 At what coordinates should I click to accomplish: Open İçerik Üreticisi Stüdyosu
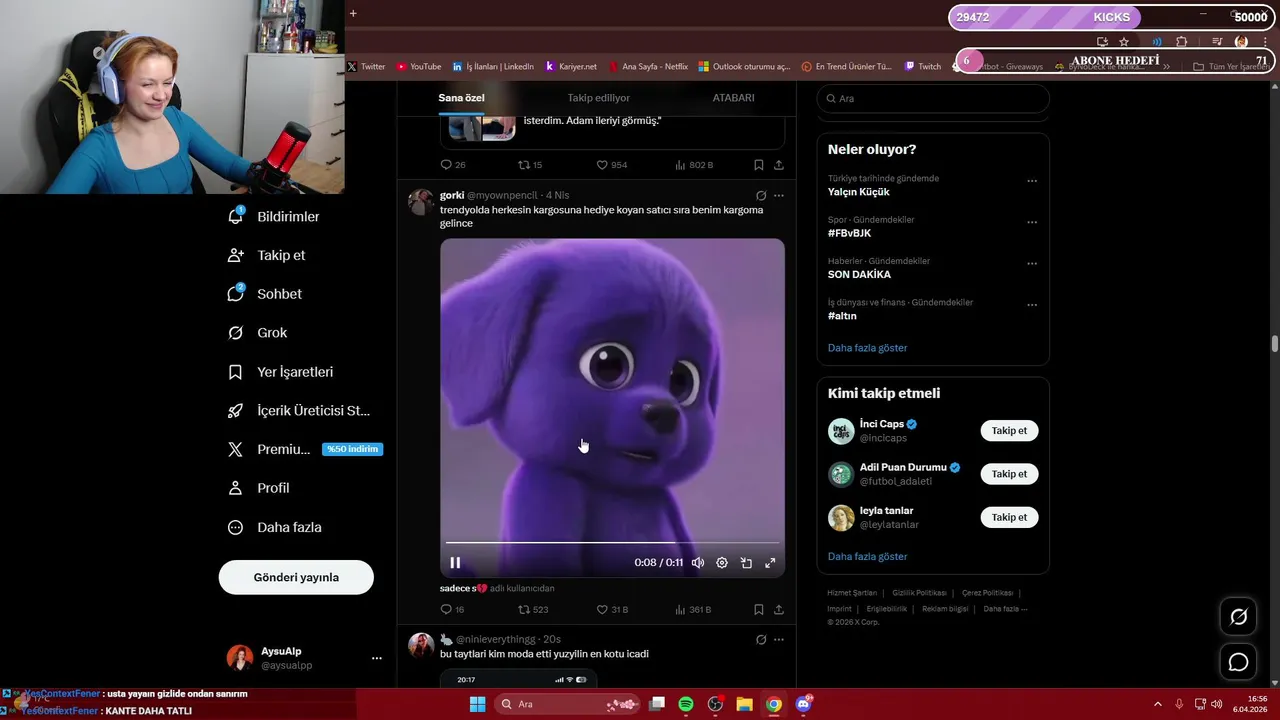pyautogui.click(x=299, y=411)
